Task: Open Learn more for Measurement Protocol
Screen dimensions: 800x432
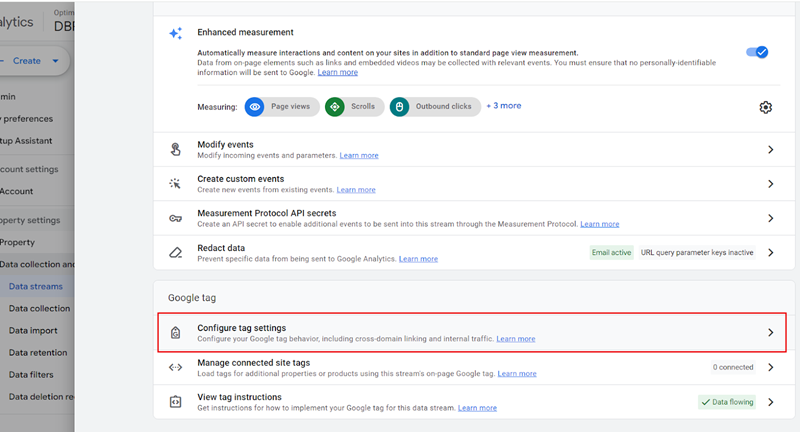Action: click(600, 224)
